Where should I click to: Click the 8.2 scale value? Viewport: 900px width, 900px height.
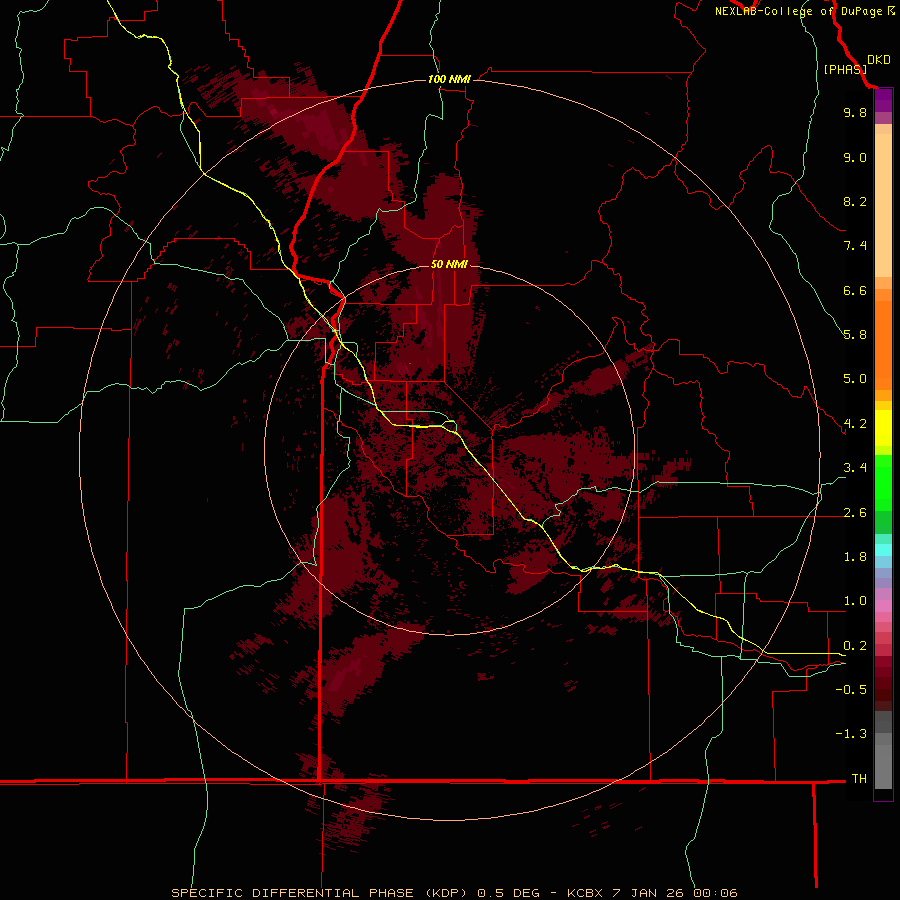point(855,201)
